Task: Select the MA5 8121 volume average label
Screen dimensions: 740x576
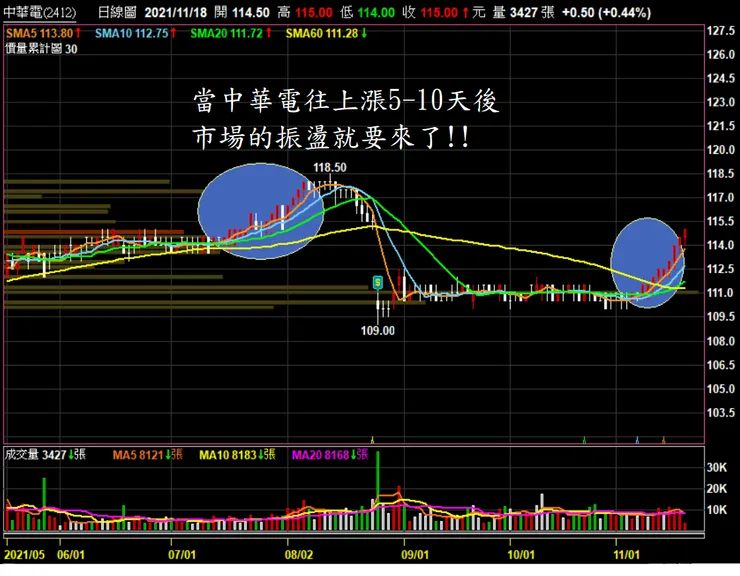Action: [147, 455]
